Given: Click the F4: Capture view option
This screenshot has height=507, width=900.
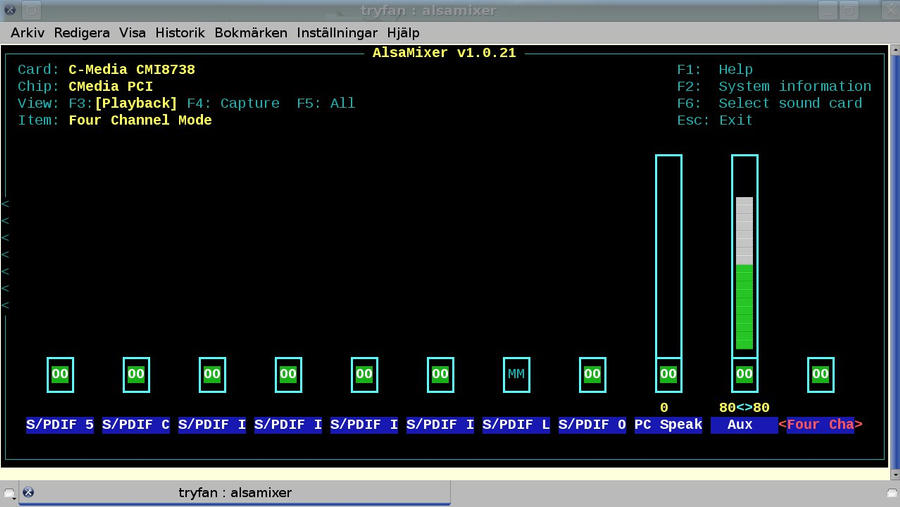Looking at the screenshot, I should point(233,103).
